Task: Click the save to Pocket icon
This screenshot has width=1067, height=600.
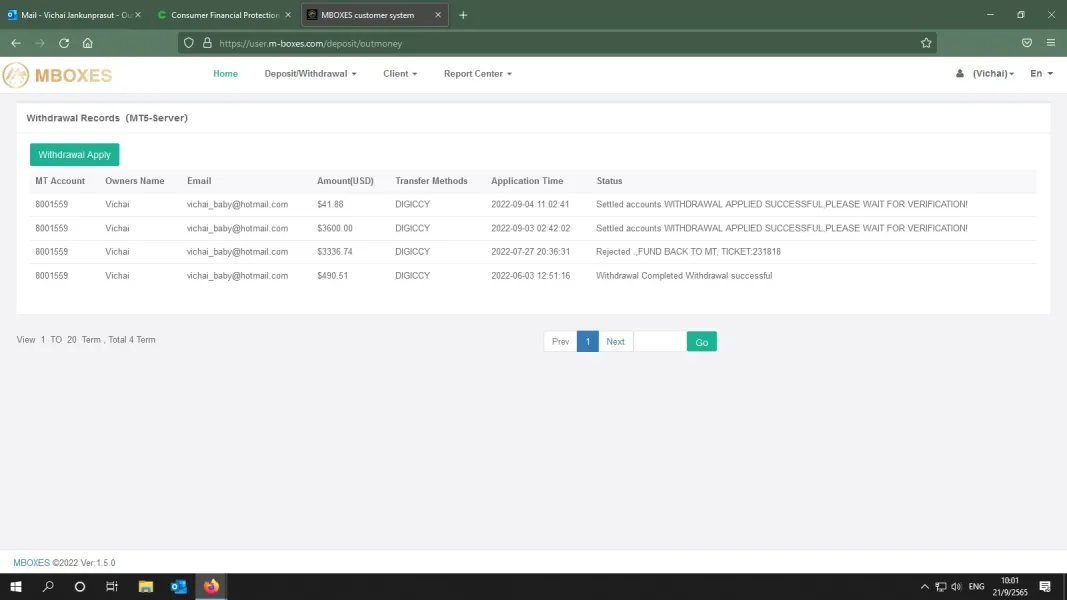Action: pos(1027,43)
